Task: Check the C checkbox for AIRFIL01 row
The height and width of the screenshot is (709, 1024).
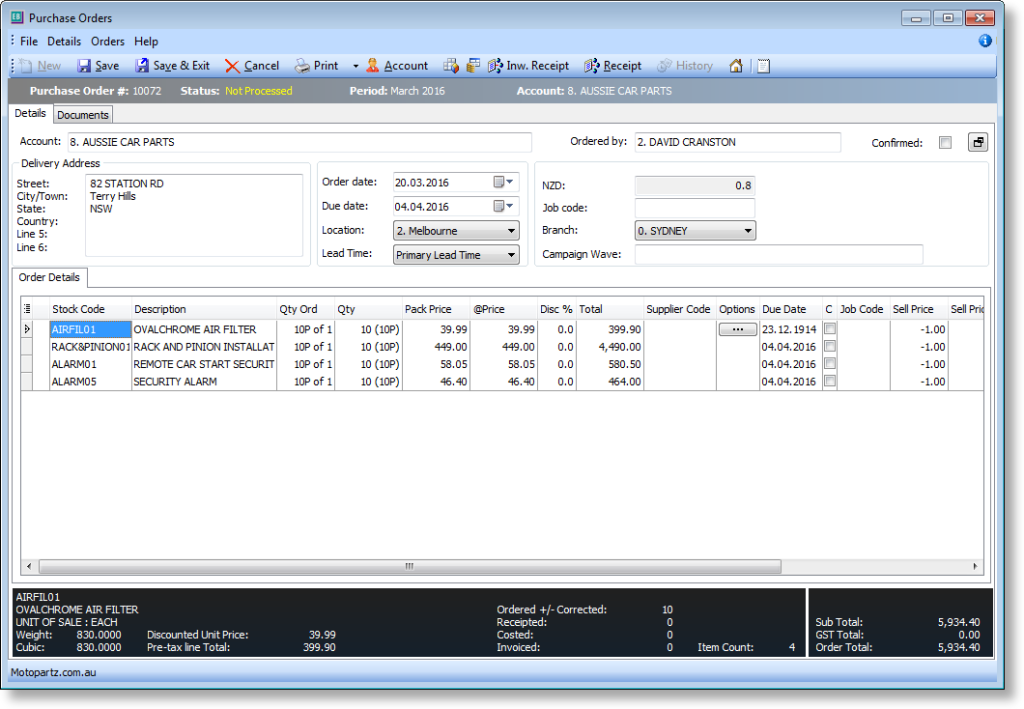Action: tap(829, 328)
